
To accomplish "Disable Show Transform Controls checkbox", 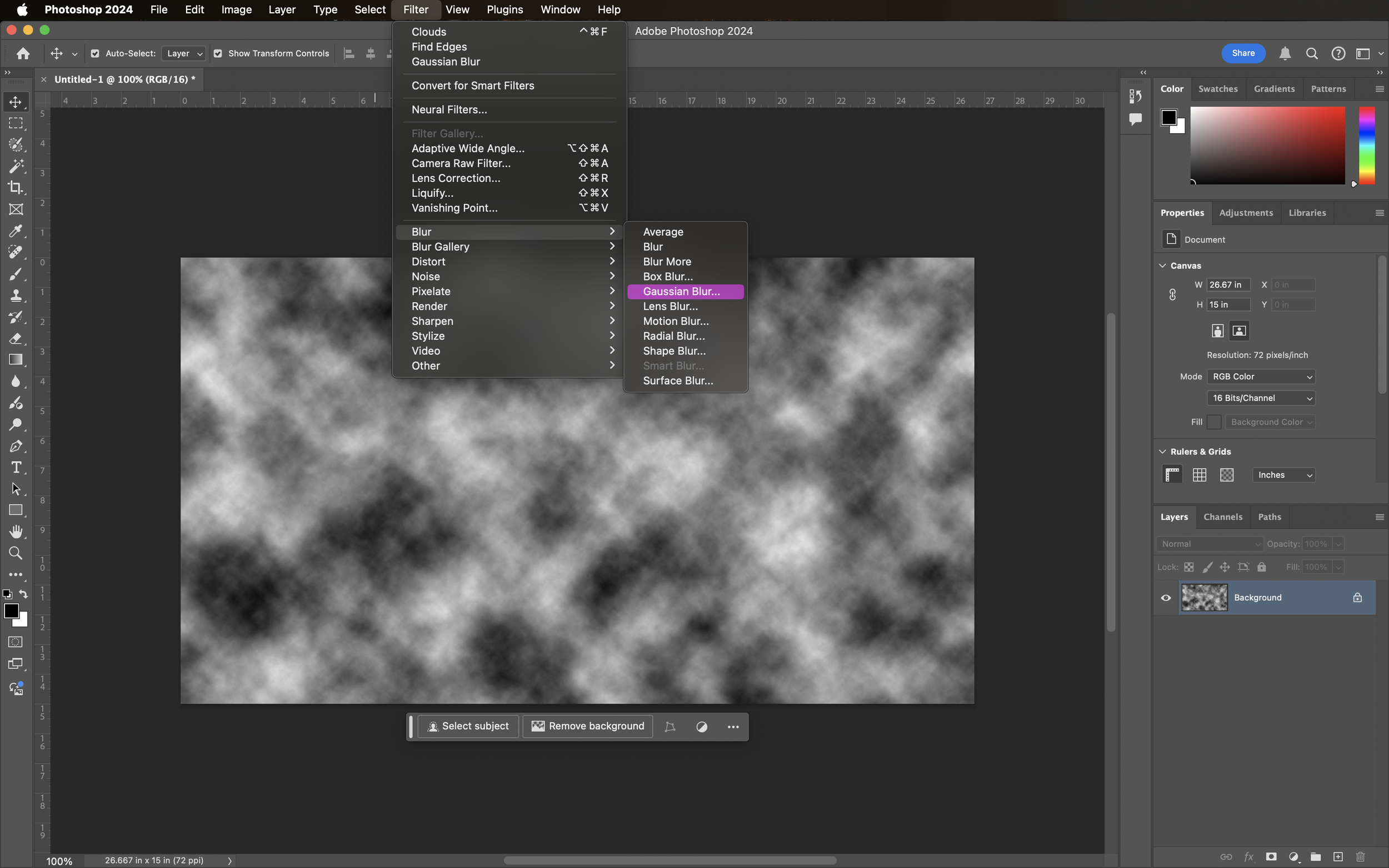I will click(x=218, y=53).
